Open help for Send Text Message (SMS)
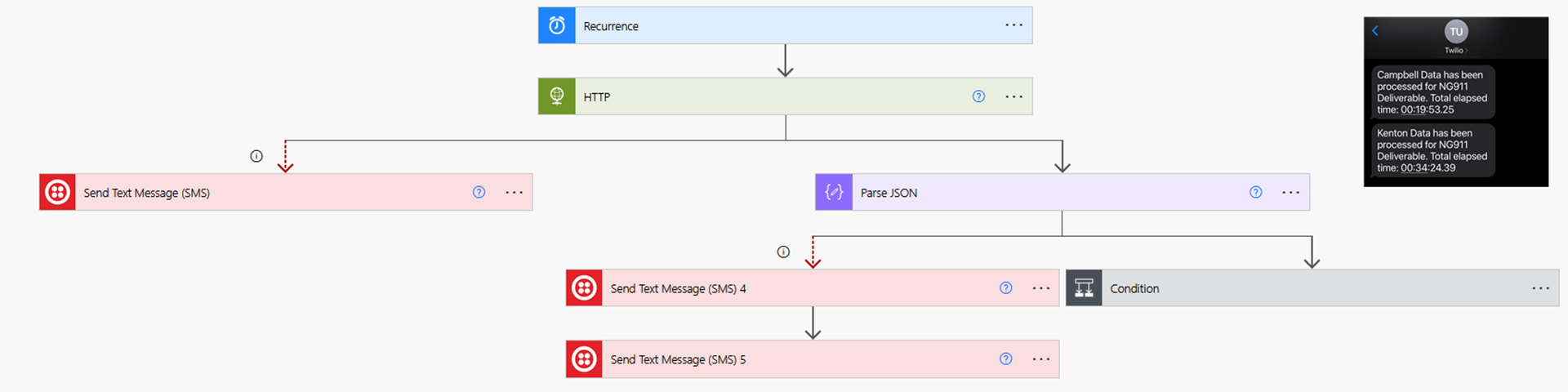 [479, 192]
